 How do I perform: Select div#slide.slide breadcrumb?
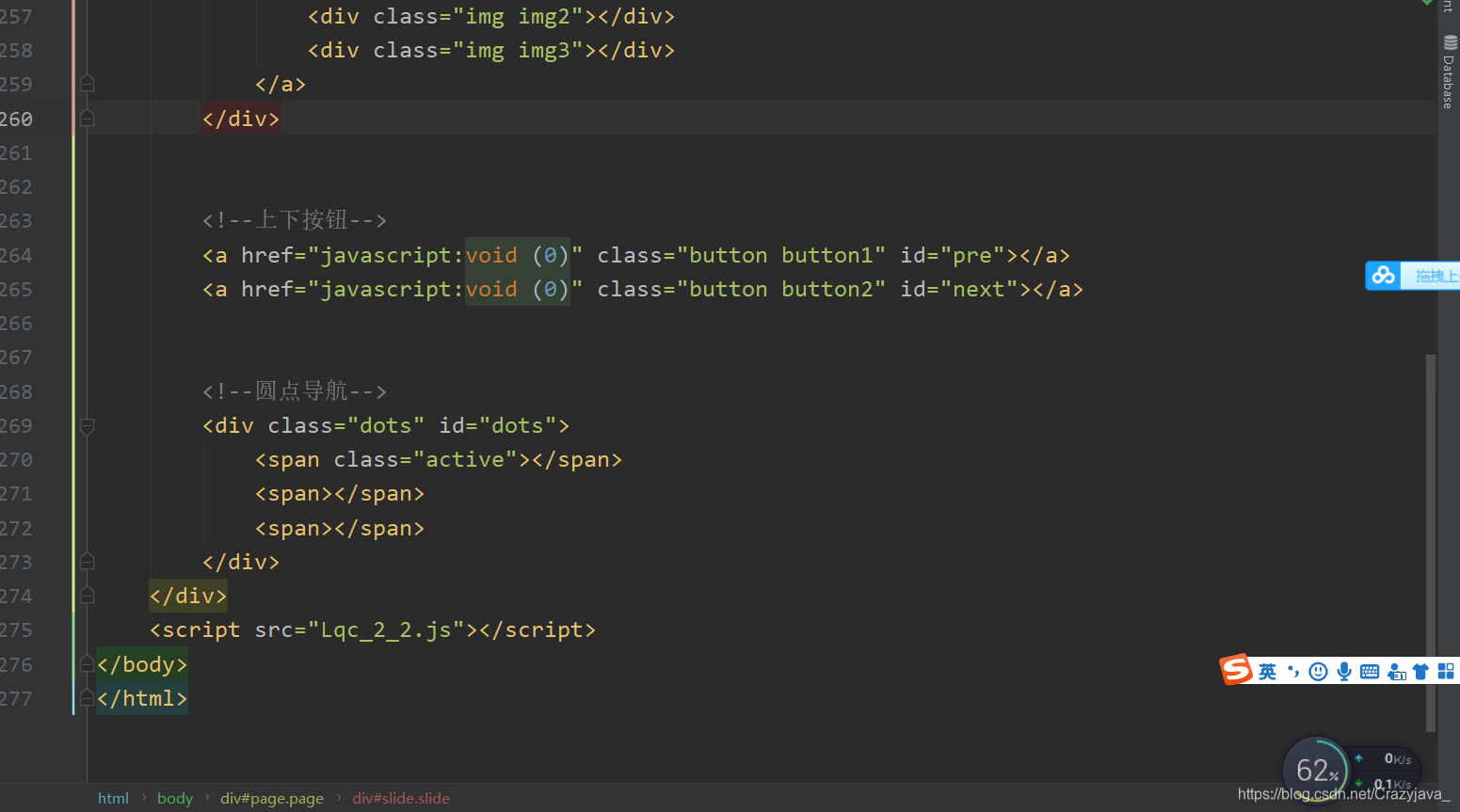pyautogui.click(x=401, y=798)
